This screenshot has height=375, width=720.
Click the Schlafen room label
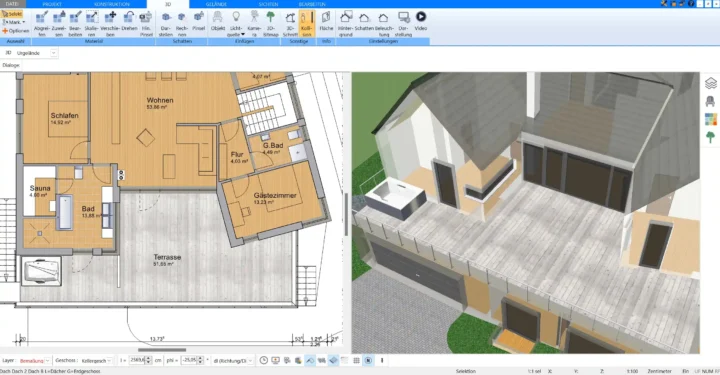point(64,116)
